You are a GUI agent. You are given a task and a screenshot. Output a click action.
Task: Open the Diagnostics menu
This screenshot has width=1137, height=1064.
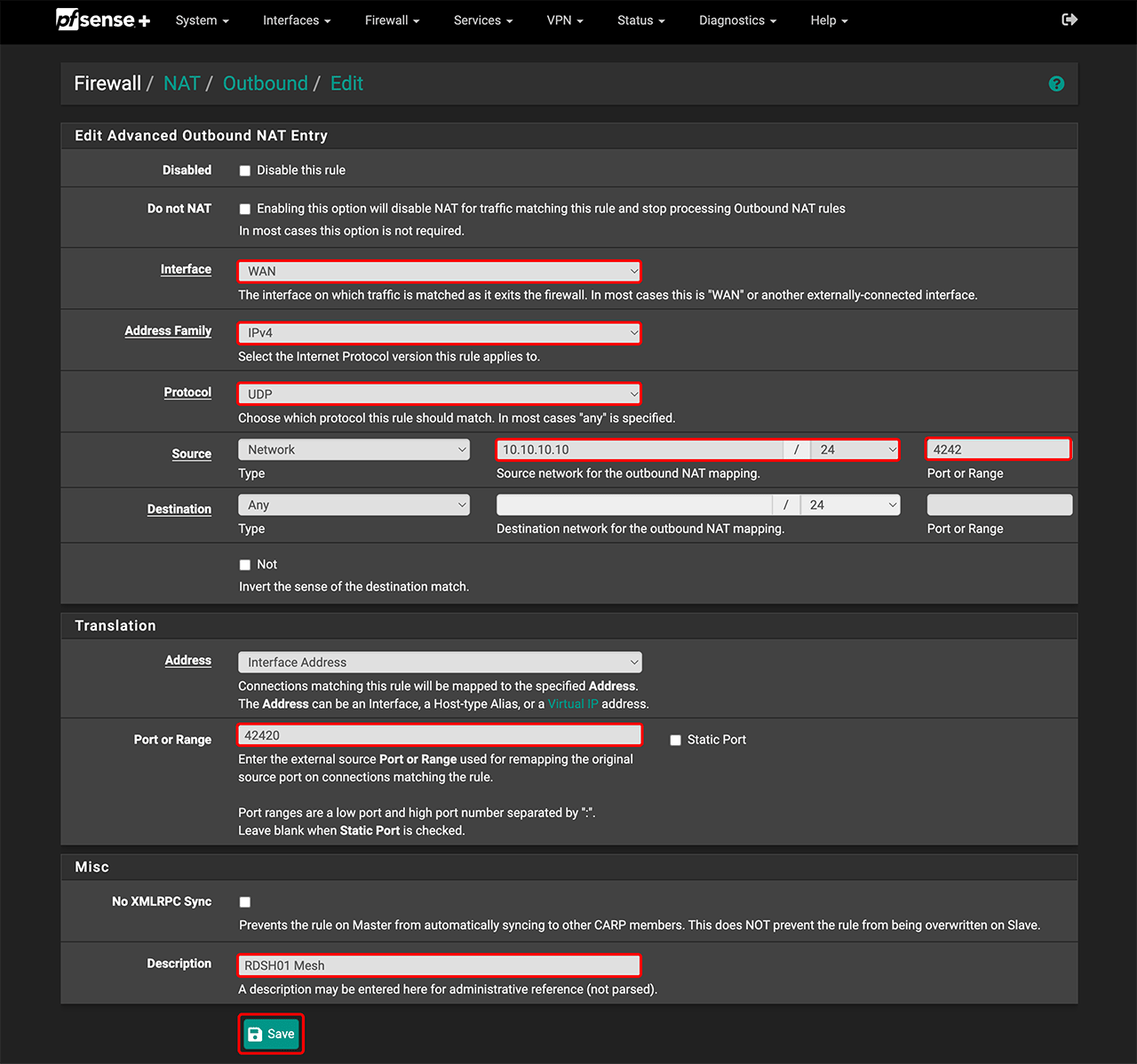[737, 20]
